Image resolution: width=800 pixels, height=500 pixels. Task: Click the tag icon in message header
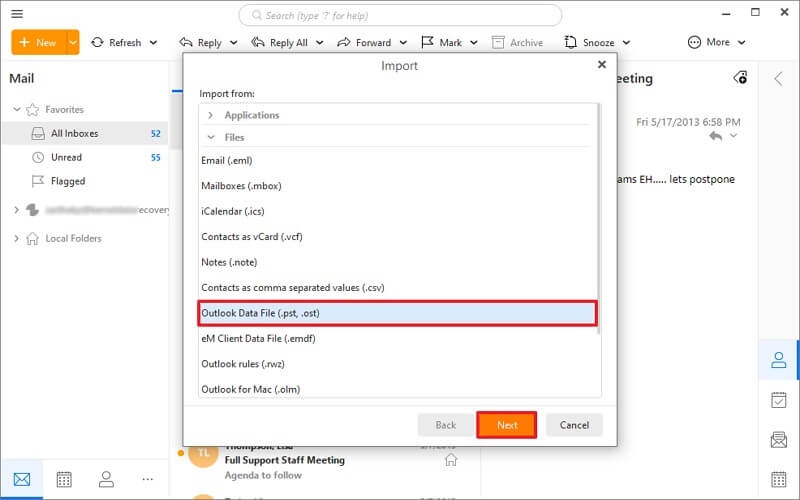(740, 78)
